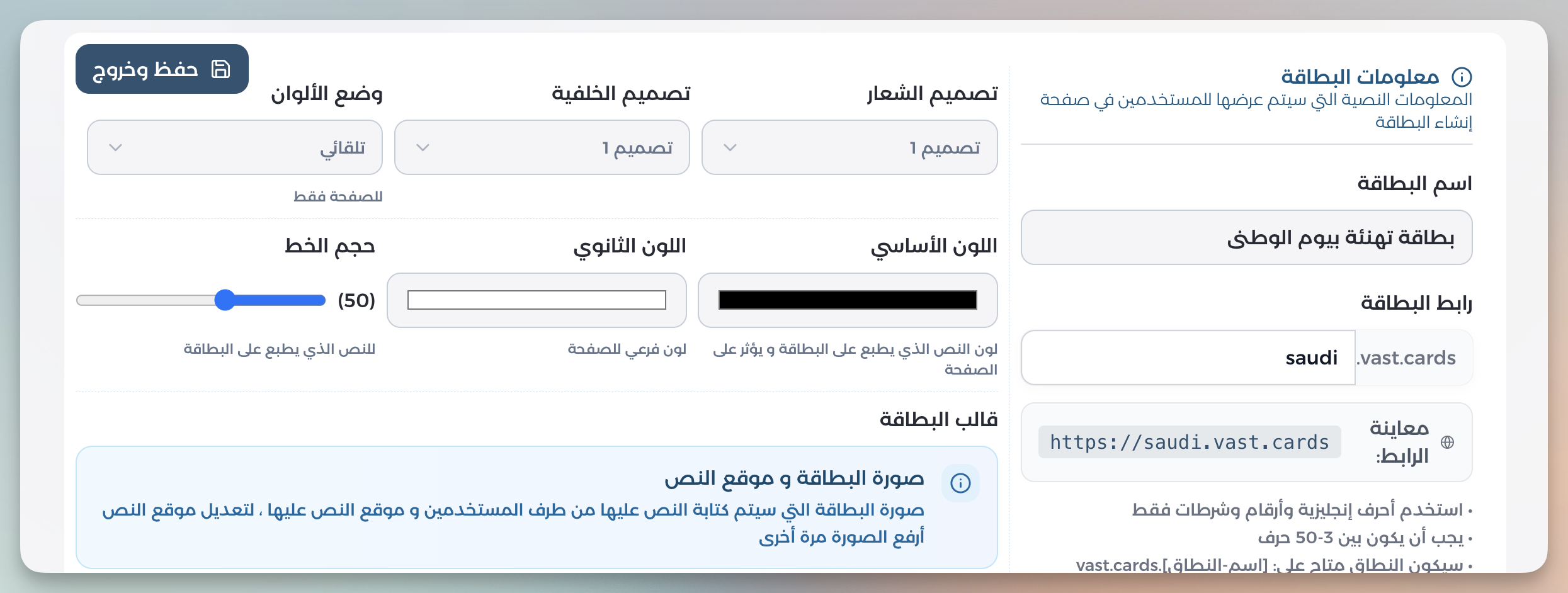Click info icon in صورة البطاقة notice
1568x593 pixels.
click(960, 483)
